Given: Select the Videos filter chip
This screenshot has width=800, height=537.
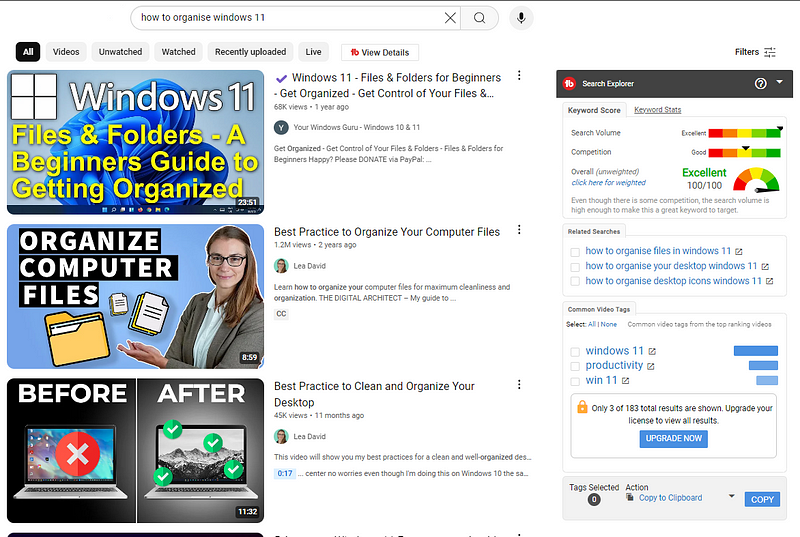Looking at the screenshot, I should click(66, 52).
